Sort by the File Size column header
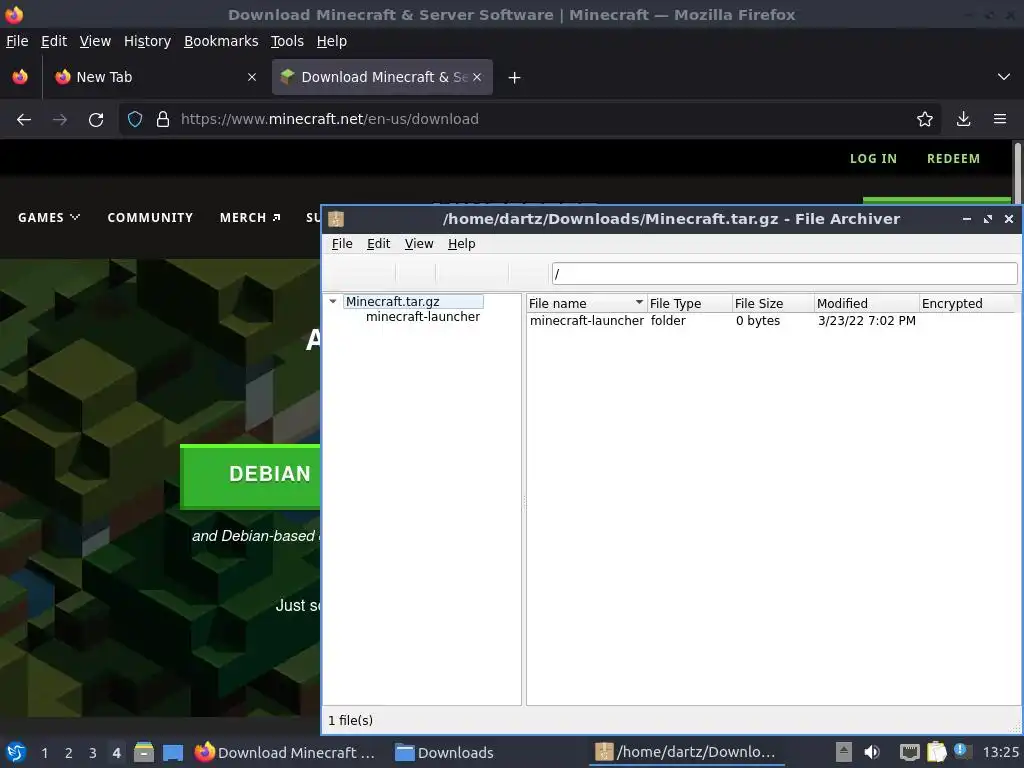This screenshot has height=768, width=1024. (x=773, y=303)
